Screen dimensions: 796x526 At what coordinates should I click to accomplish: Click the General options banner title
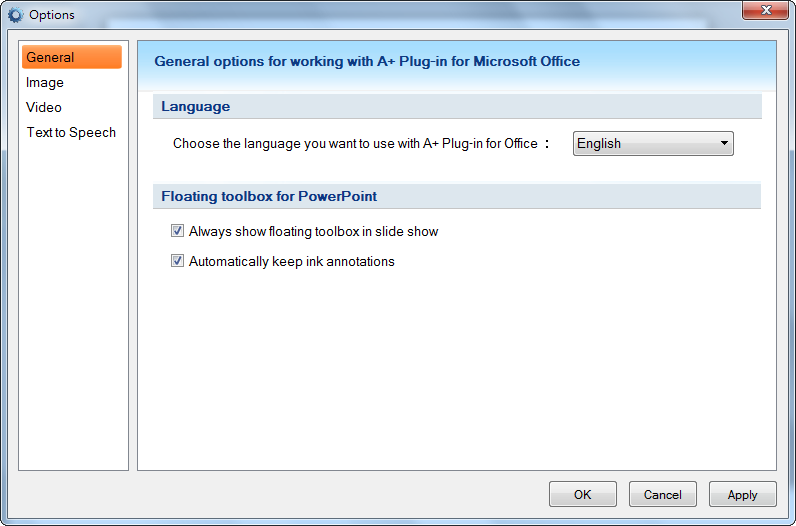[x=367, y=61]
